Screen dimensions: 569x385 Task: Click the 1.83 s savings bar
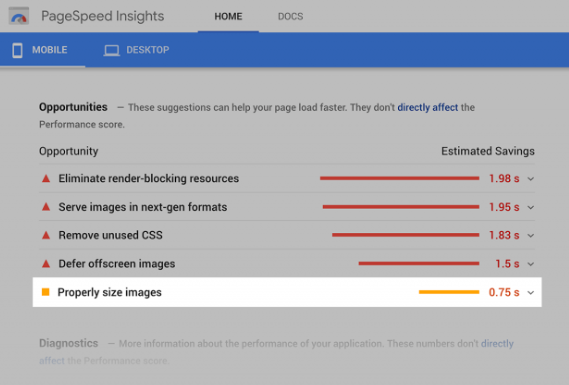406,235
